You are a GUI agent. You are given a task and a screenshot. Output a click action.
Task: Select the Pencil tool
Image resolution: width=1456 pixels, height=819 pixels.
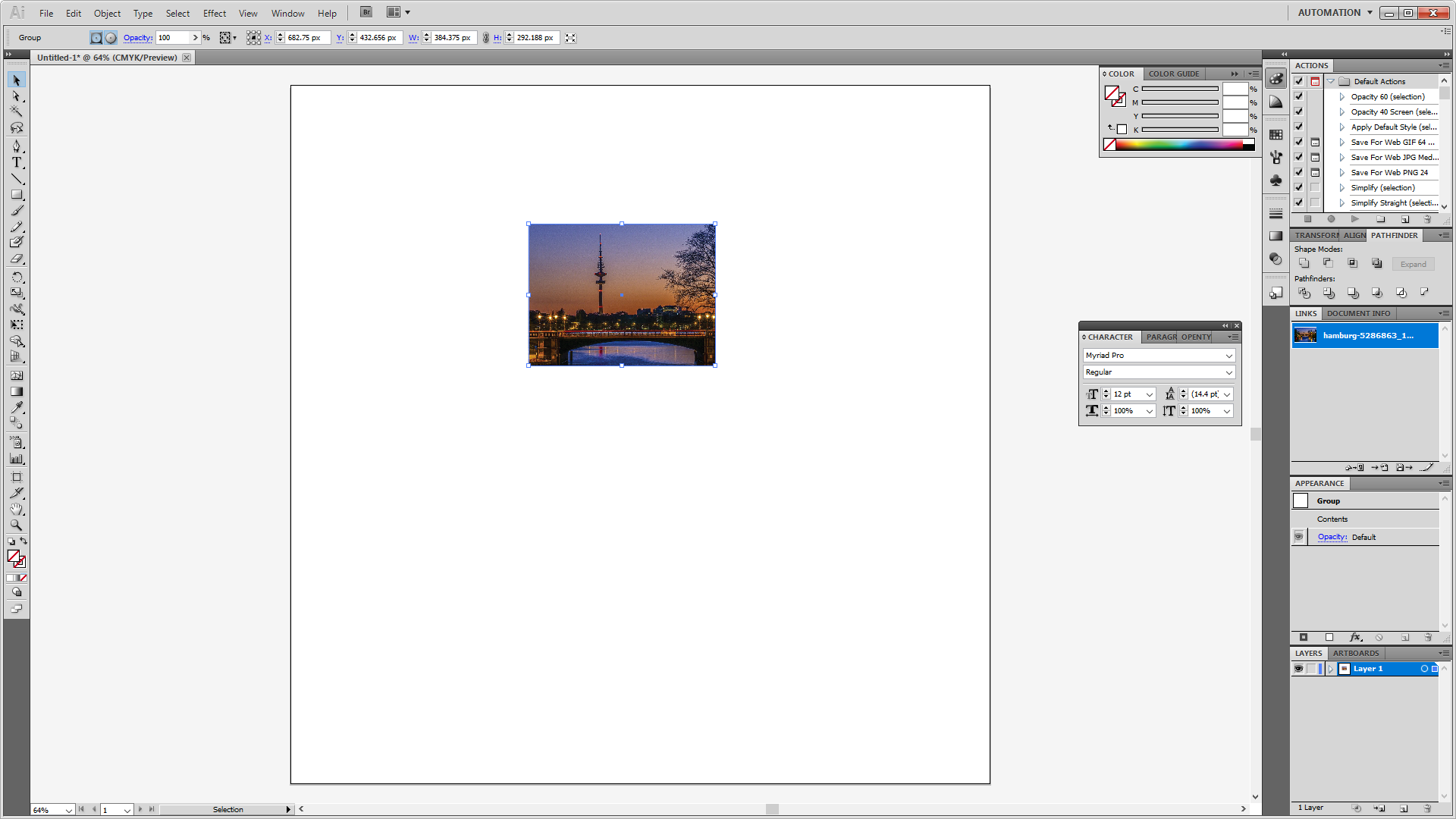point(17,226)
